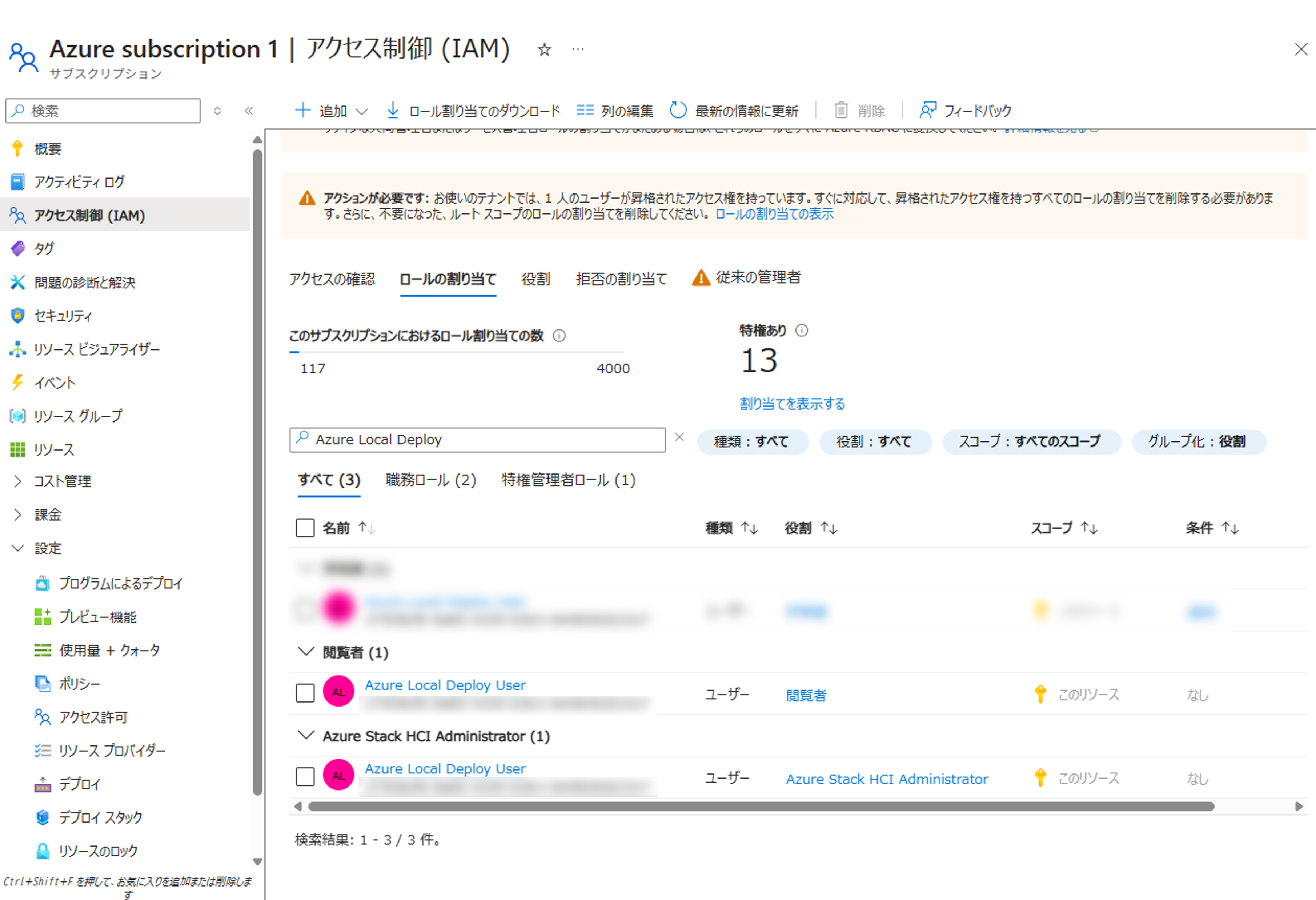The image size is (1316, 900).
Task: Check the select-all checkbox beside 名前
Action: pyautogui.click(x=305, y=528)
